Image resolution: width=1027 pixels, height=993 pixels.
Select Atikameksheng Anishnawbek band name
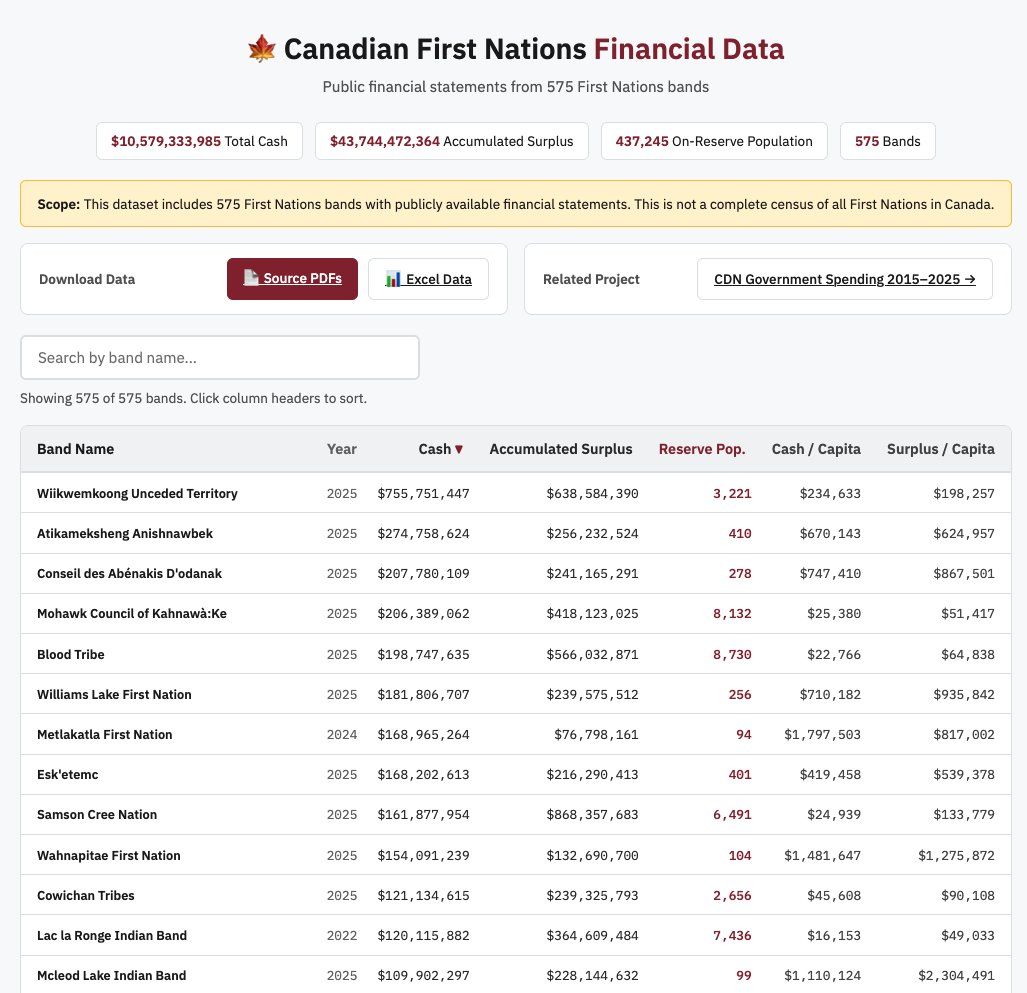(x=124, y=533)
